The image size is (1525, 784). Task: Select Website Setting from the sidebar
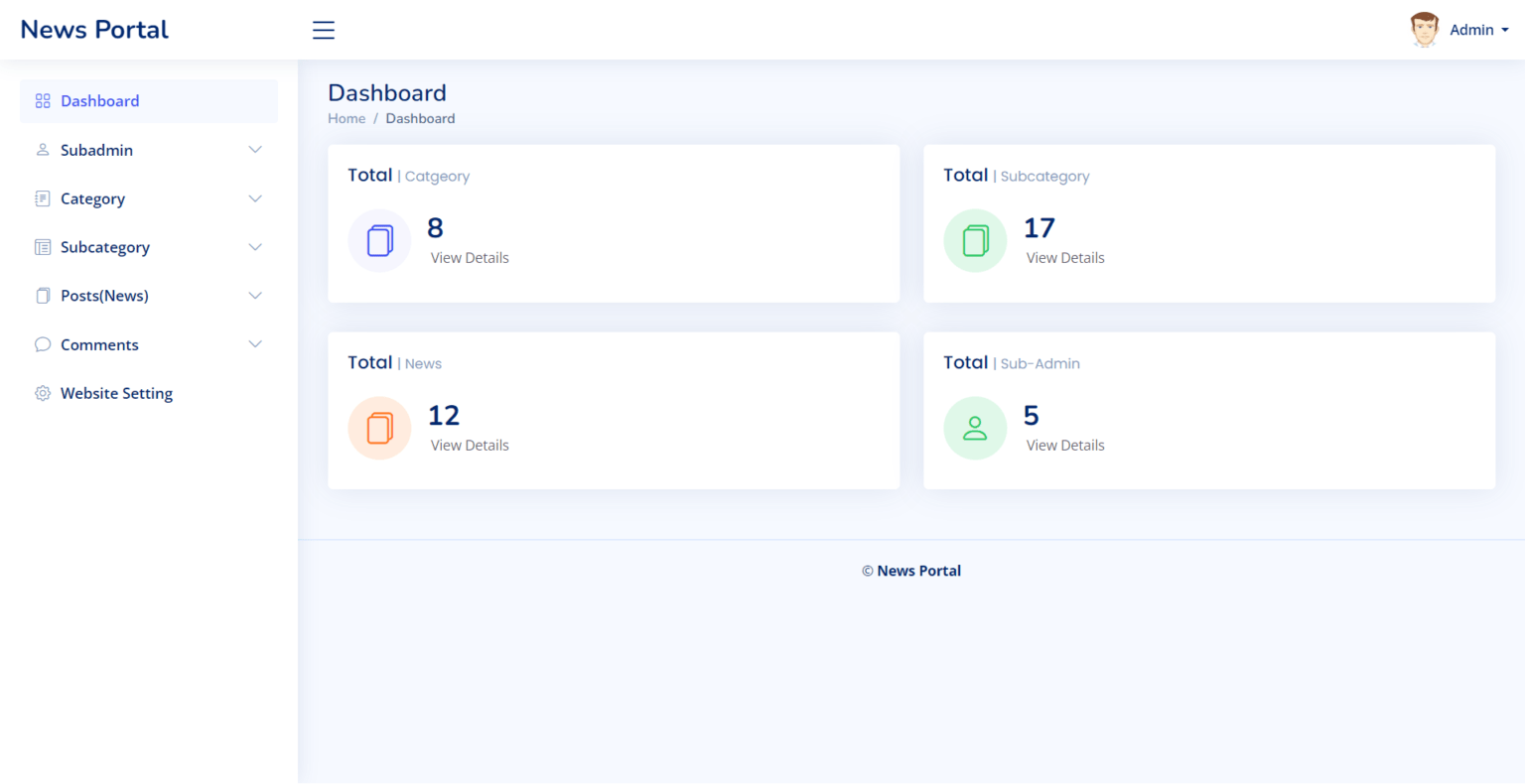pos(116,392)
